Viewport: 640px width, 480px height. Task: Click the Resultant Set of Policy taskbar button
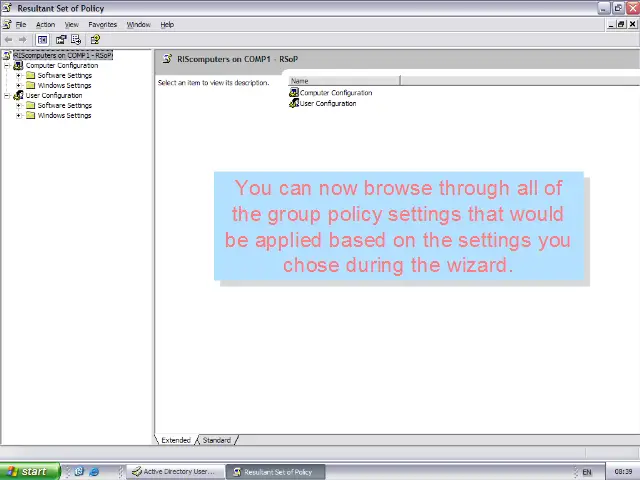click(x=276, y=471)
